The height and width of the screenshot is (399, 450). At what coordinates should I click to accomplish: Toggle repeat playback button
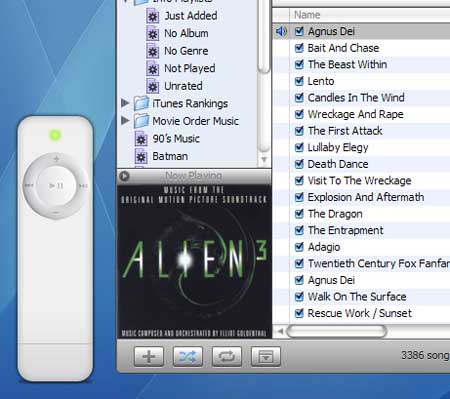click(227, 356)
